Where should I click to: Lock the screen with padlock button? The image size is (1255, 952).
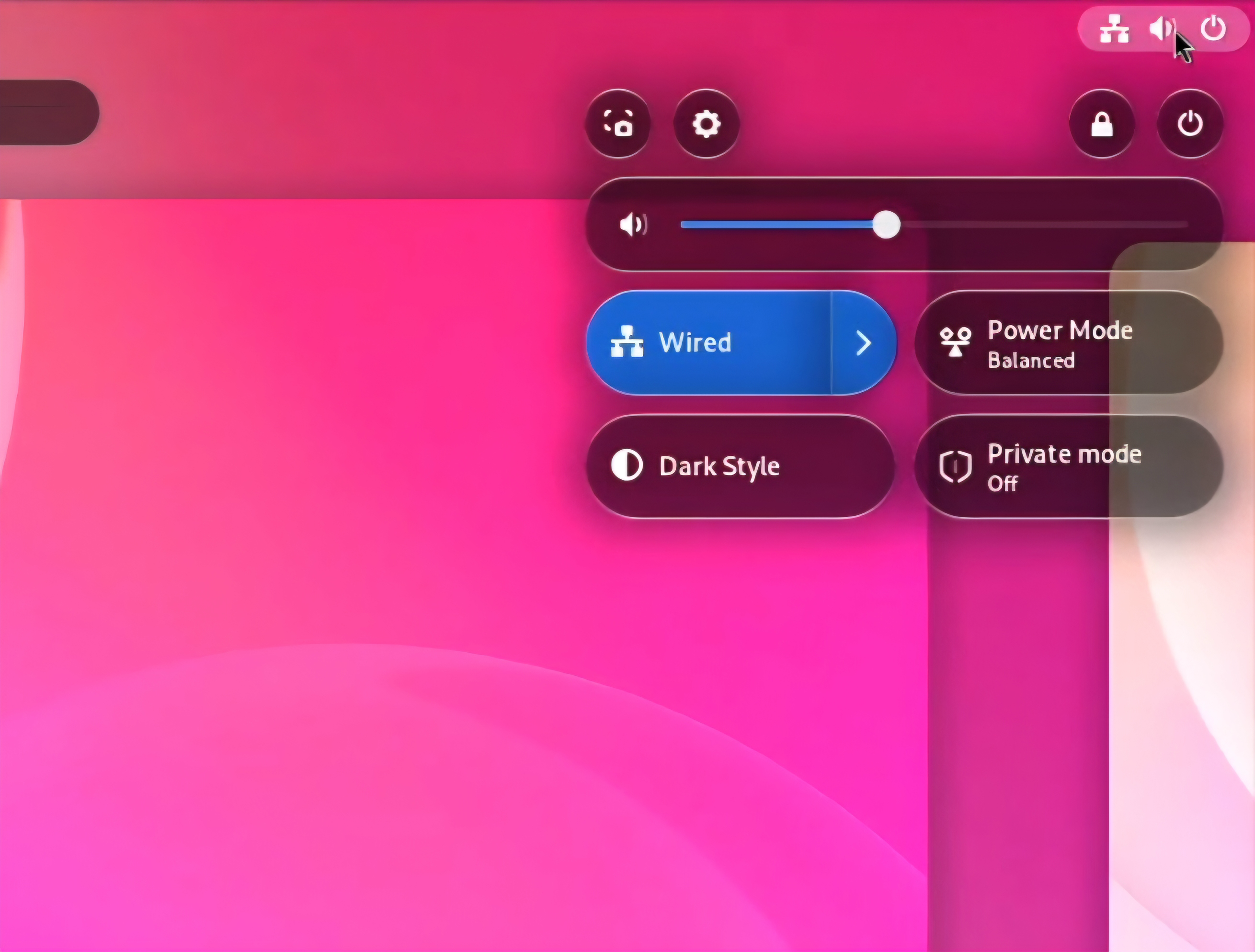click(1102, 123)
